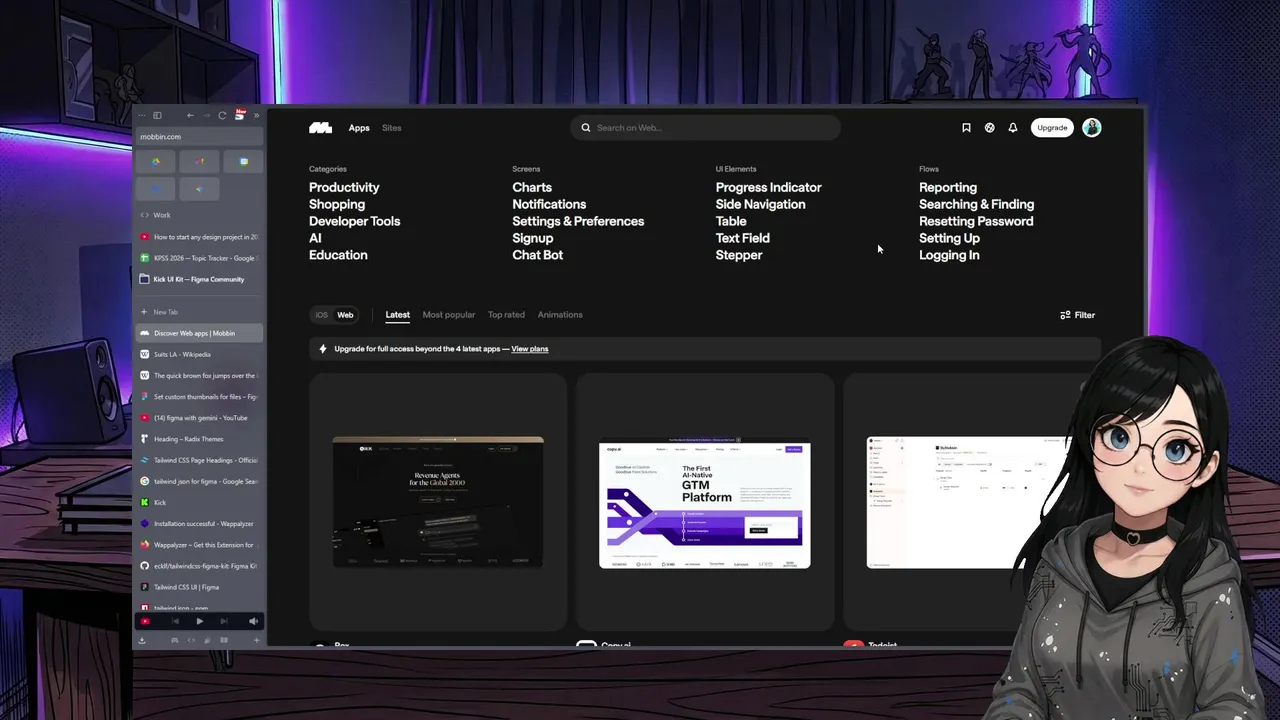Open the View plans link
This screenshot has width=1280, height=720.
[x=530, y=349]
